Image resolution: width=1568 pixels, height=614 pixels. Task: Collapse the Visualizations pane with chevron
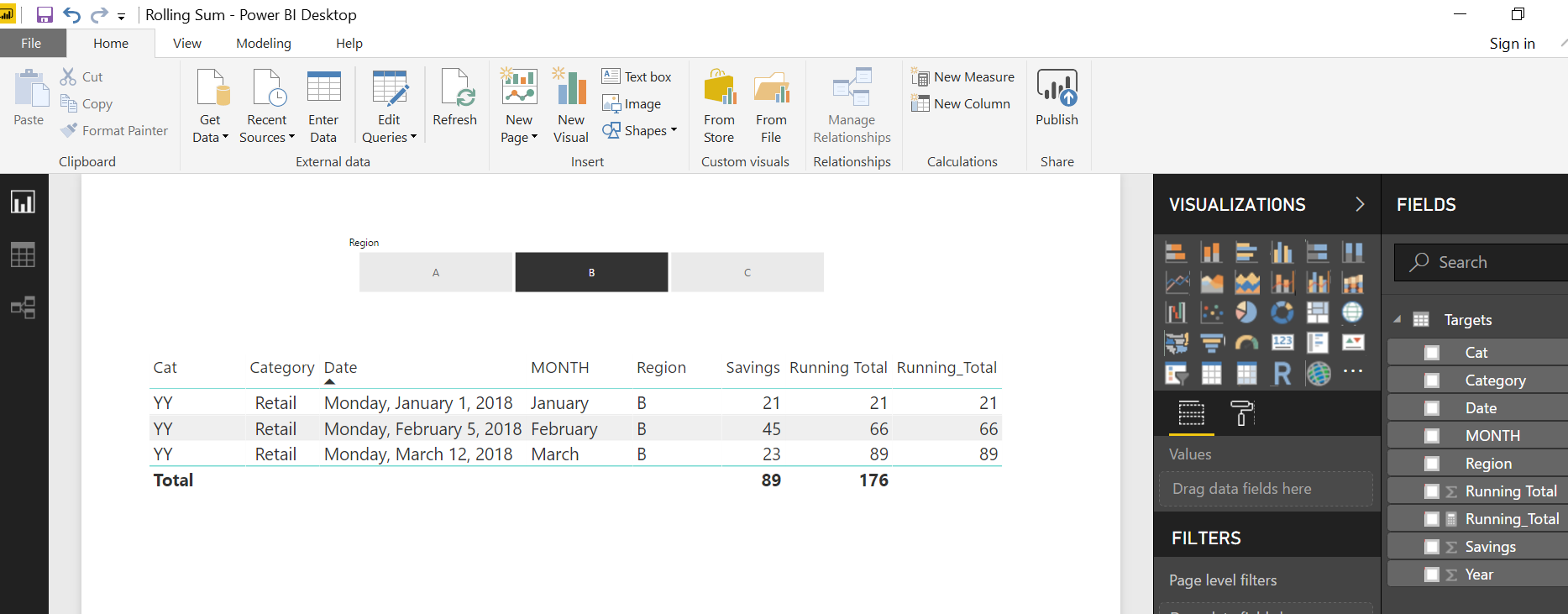1360,204
